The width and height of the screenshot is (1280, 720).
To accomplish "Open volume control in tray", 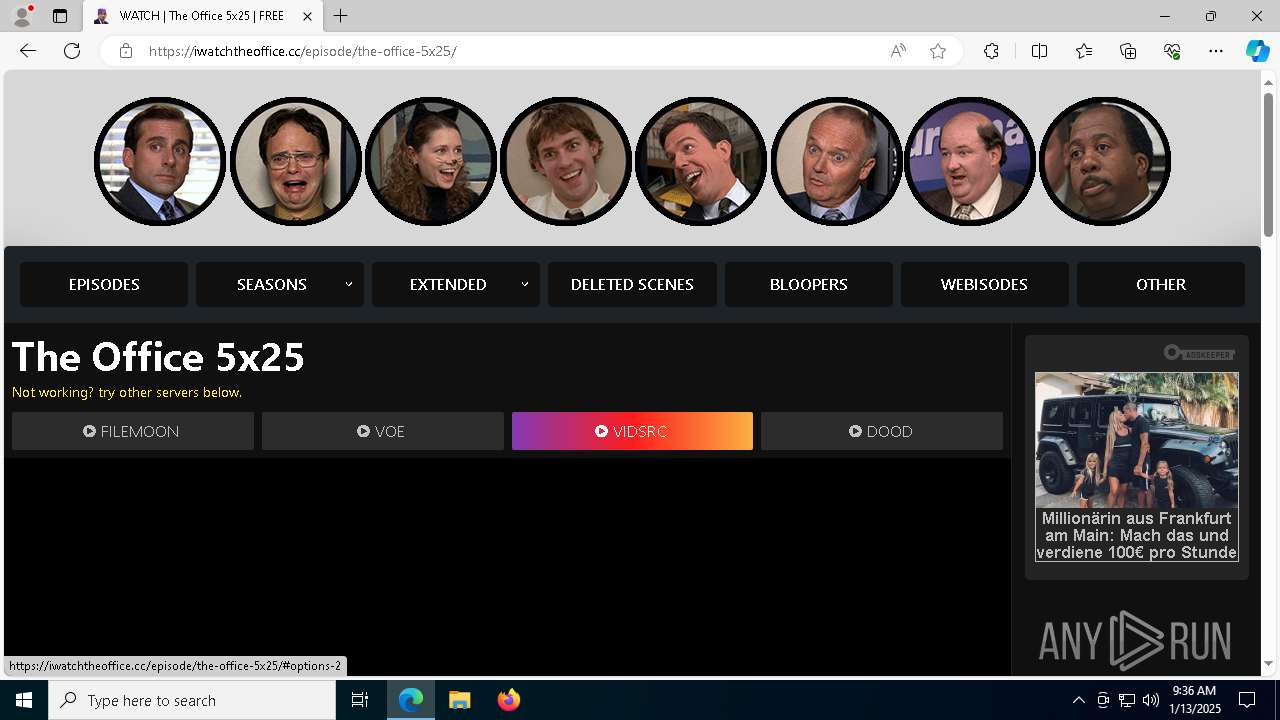I will click(x=1151, y=700).
